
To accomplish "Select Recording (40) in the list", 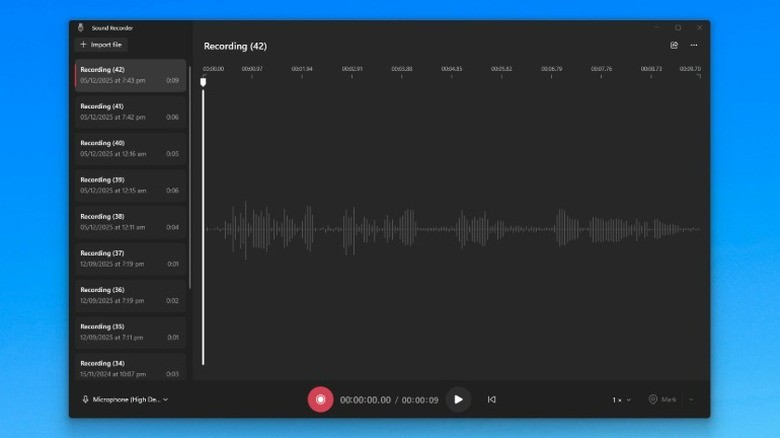I will (x=130, y=148).
